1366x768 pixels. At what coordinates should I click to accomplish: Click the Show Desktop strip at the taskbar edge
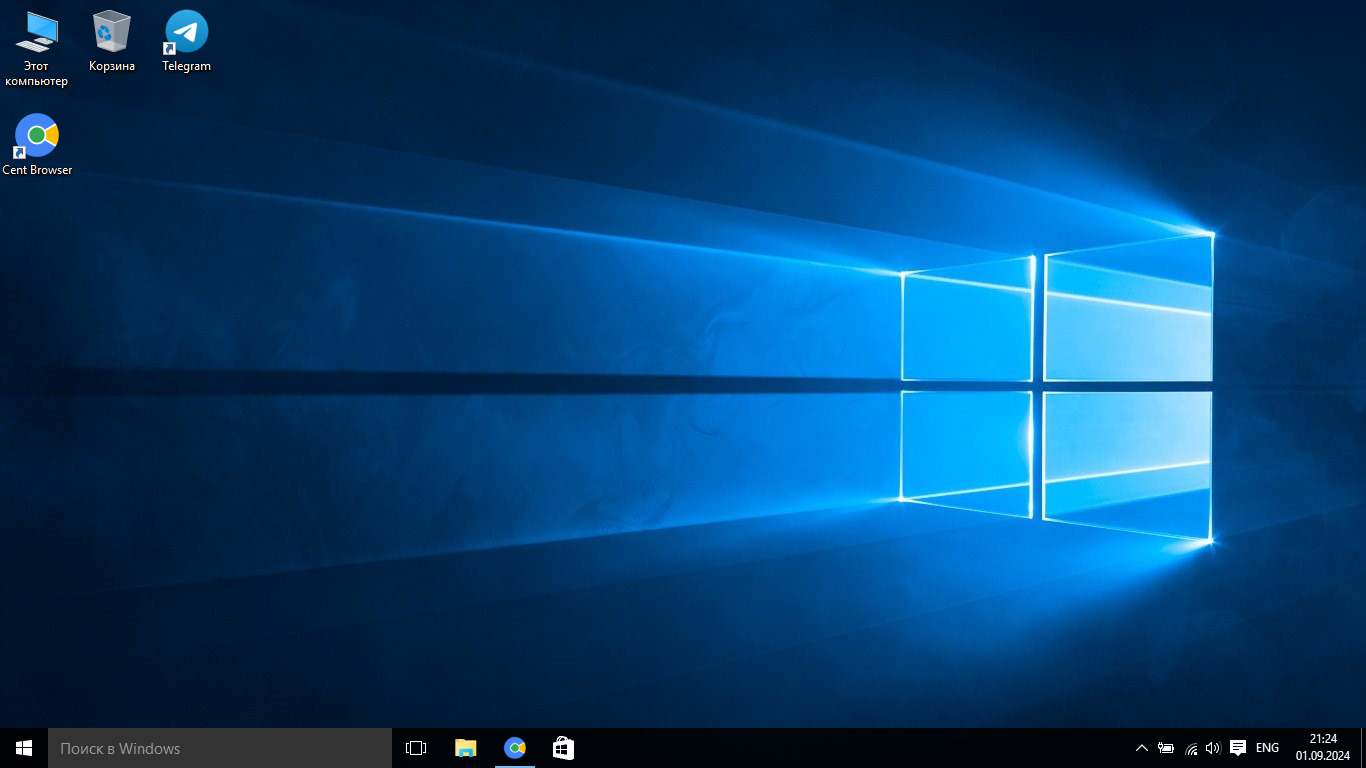(1363, 748)
